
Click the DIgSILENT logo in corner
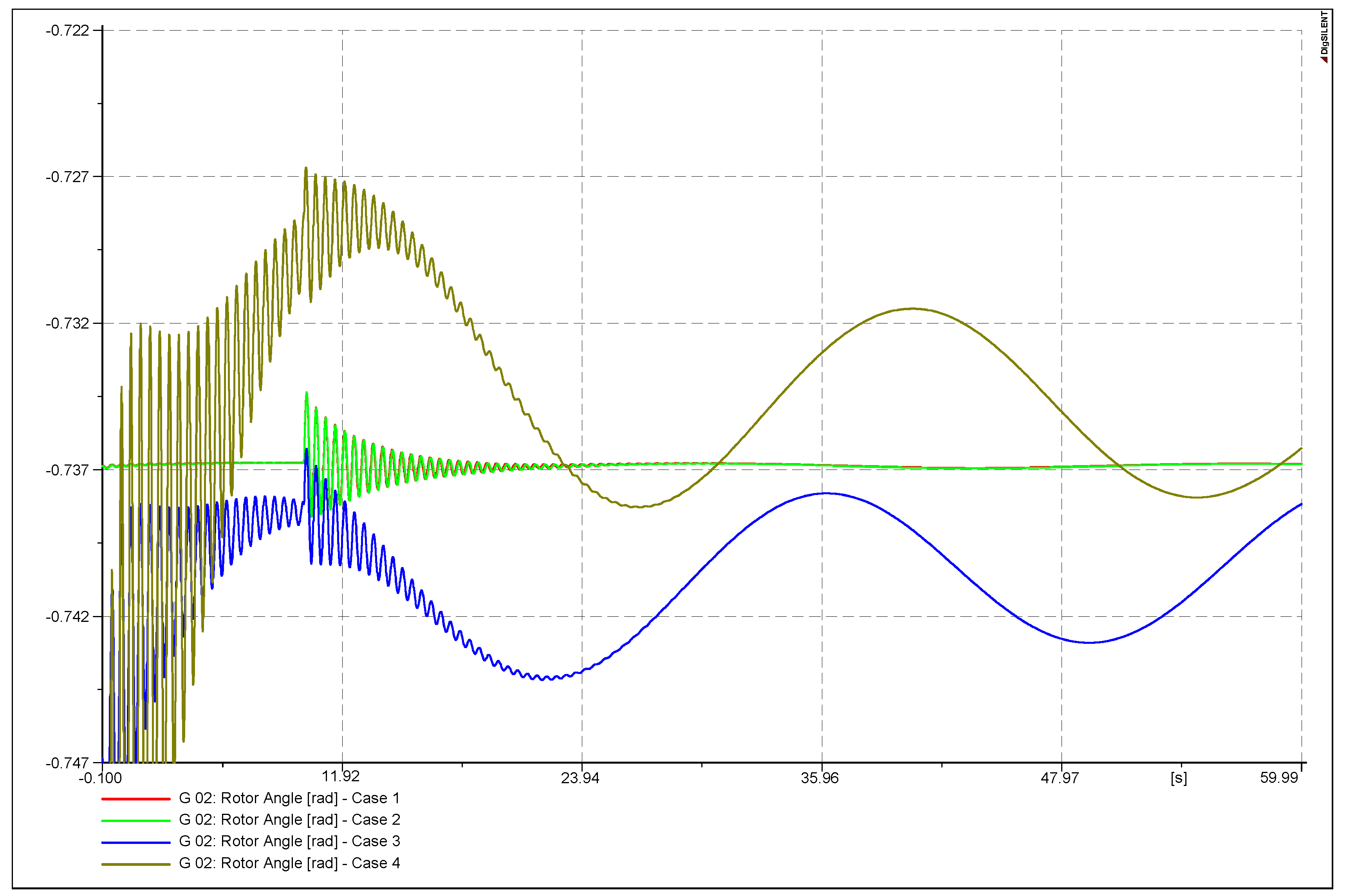point(1324,34)
